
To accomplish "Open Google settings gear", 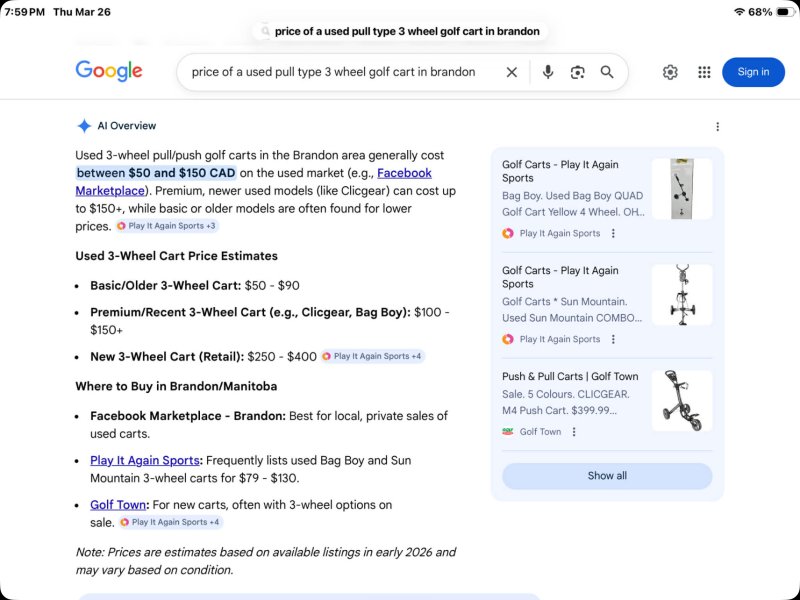I will click(x=670, y=72).
